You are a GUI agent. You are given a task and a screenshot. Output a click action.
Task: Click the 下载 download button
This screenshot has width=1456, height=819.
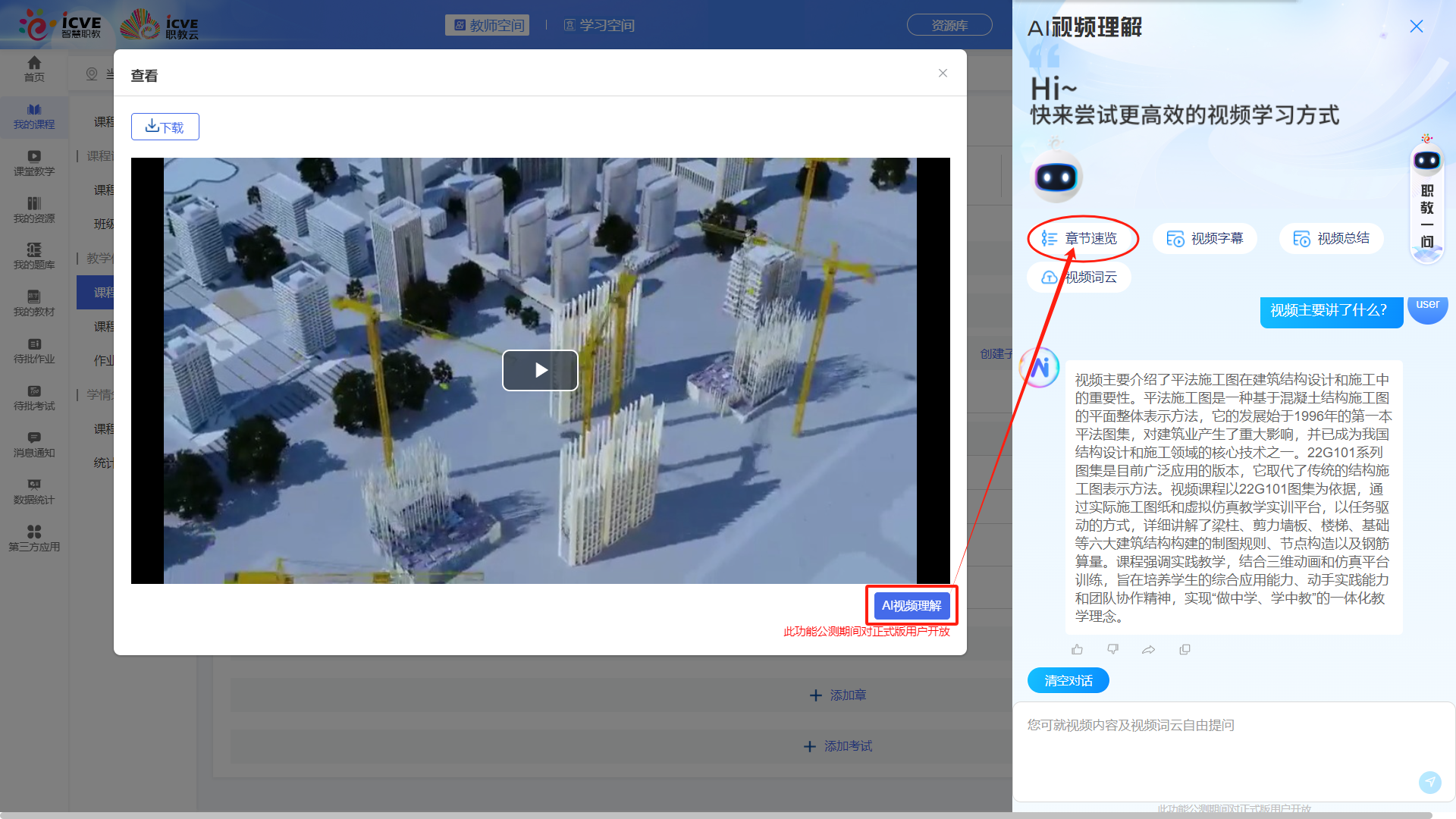coord(165,127)
